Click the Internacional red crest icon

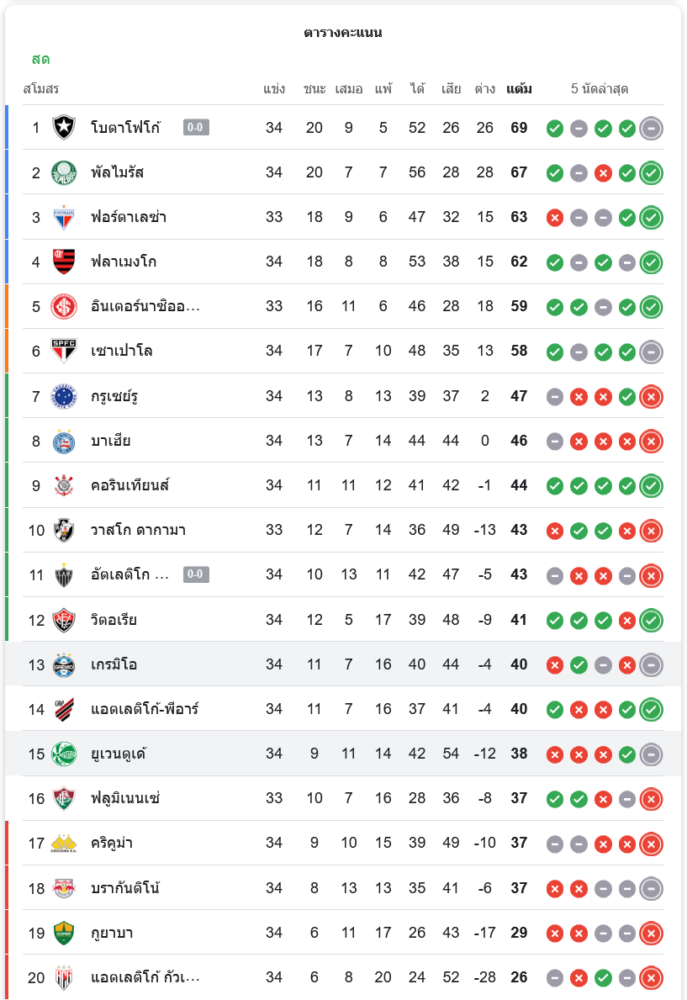(64, 307)
